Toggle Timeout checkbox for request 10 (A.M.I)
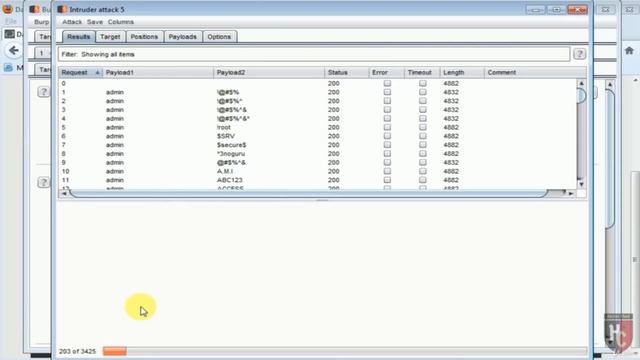The width and height of the screenshot is (640, 360). 422,171
